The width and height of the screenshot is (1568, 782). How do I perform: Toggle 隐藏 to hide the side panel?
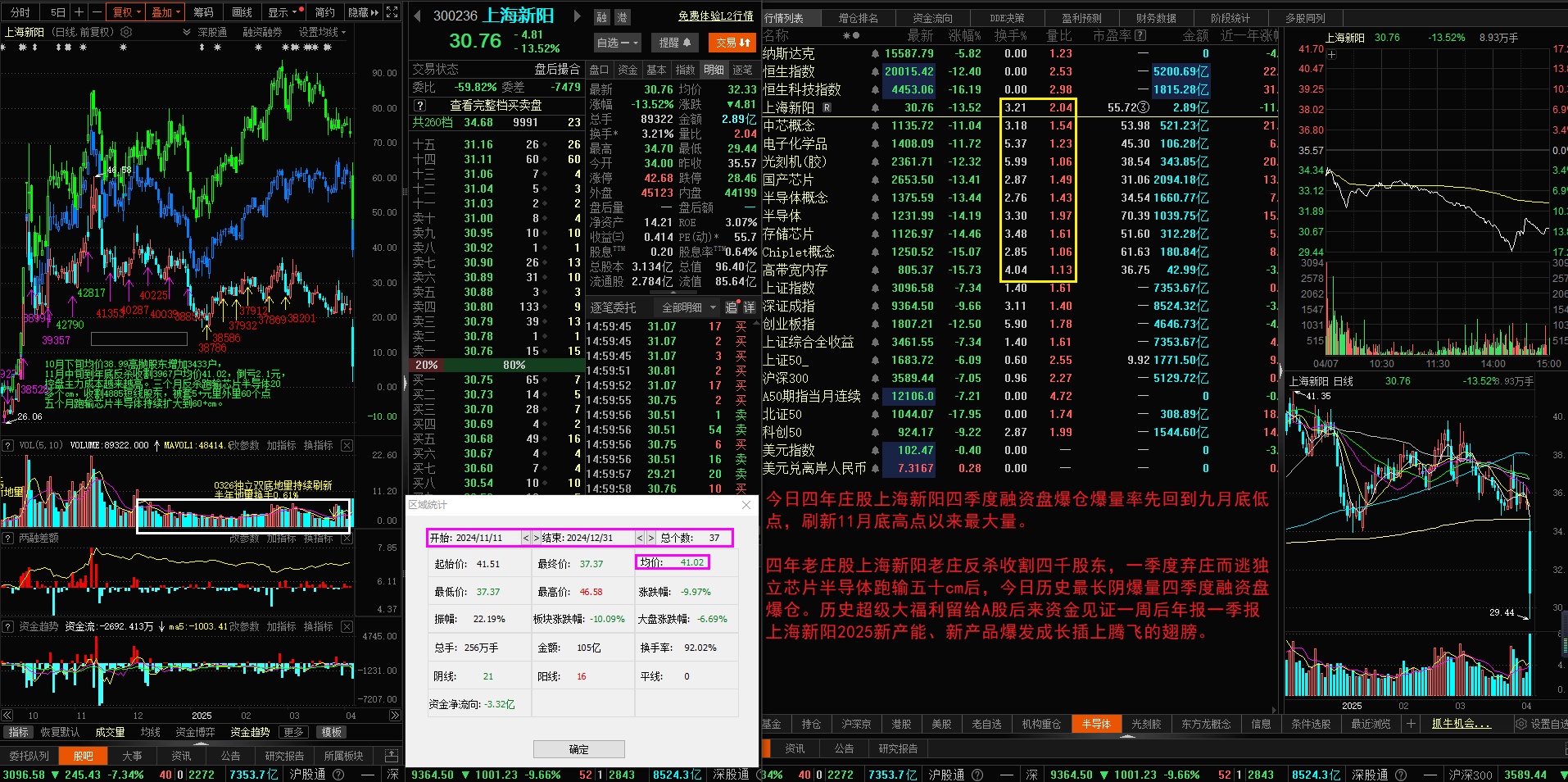coord(363,12)
